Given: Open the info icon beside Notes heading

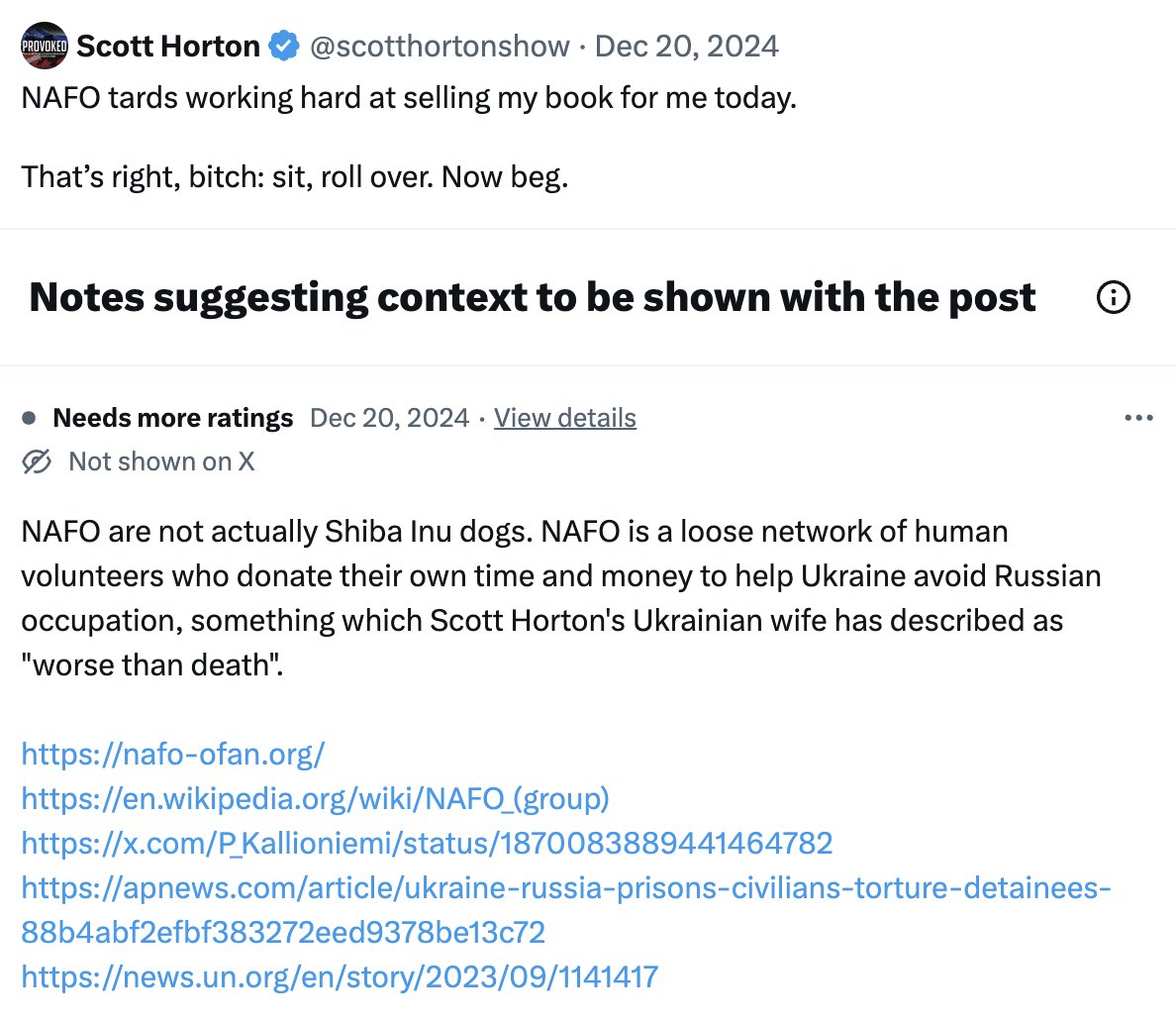Looking at the screenshot, I should coord(1113,296).
